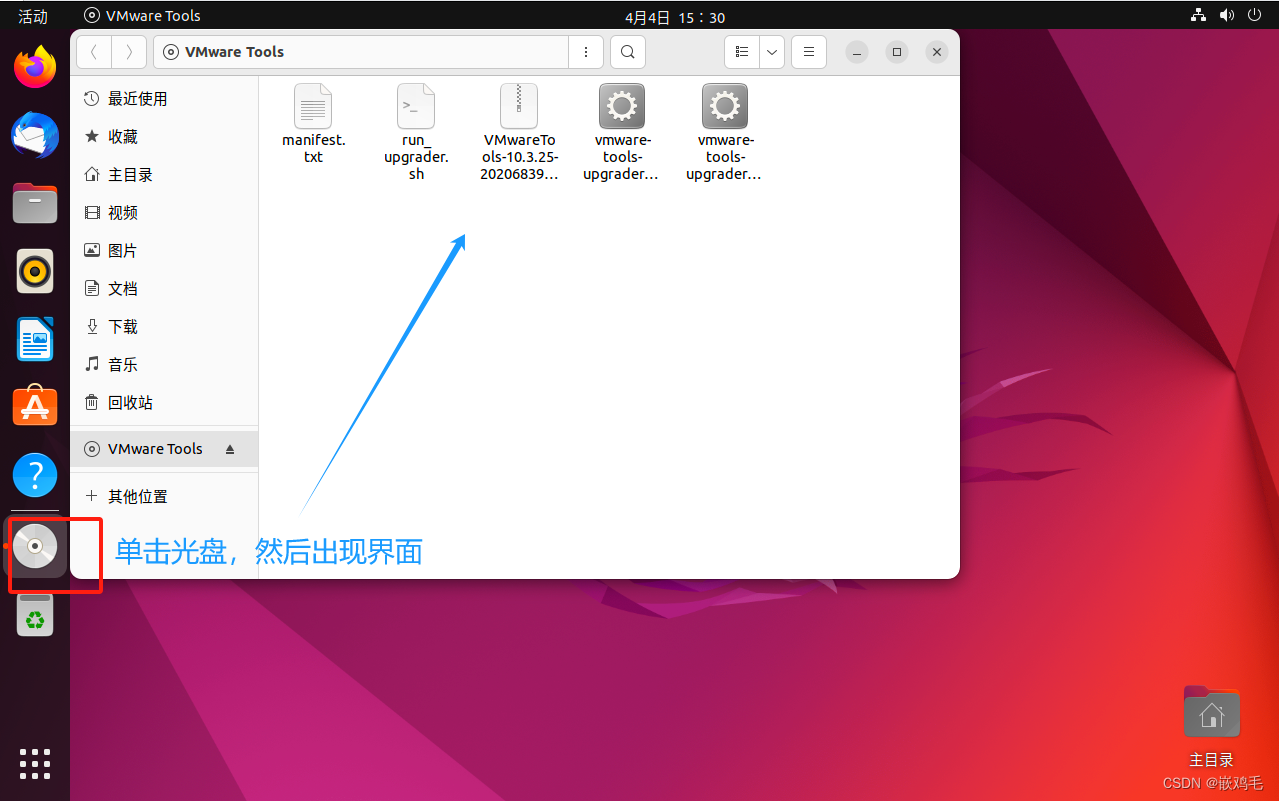Open the Help app in dock
1279x801 pixels.
tap(35, 474)
